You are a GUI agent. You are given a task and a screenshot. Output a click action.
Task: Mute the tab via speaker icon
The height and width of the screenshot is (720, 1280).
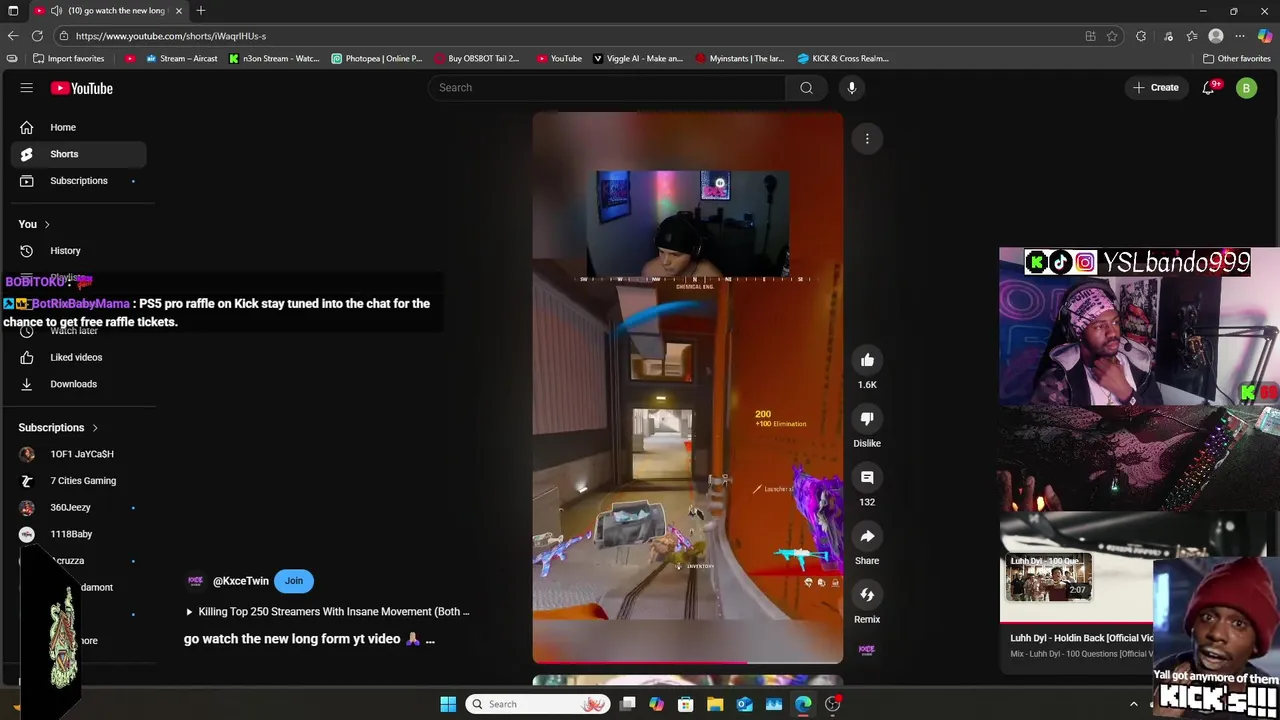[56, 11]
